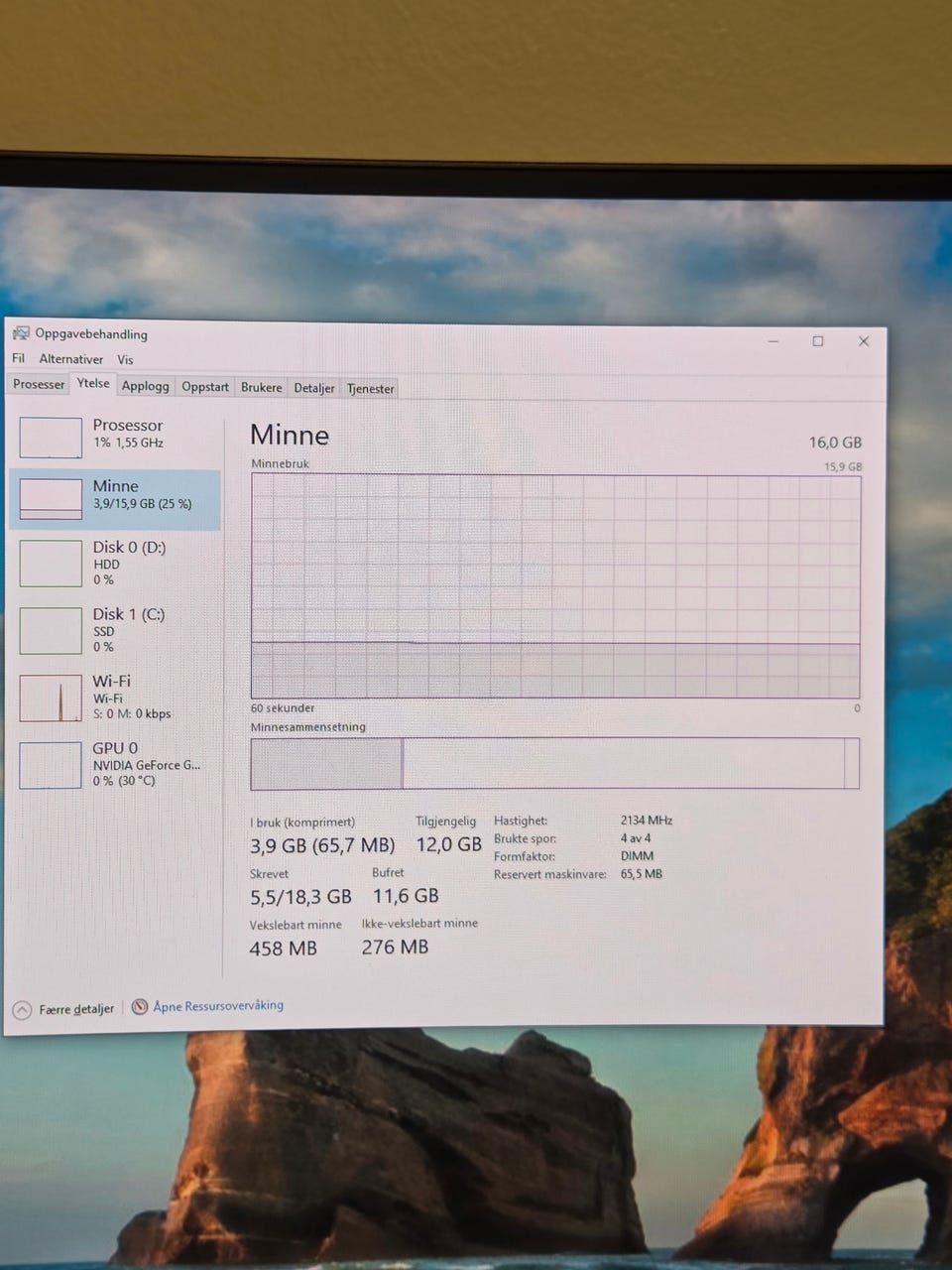The image size is (952, 1270).
Task: Click the Minnesammensetning composition bar
Action: coord(555,763)
